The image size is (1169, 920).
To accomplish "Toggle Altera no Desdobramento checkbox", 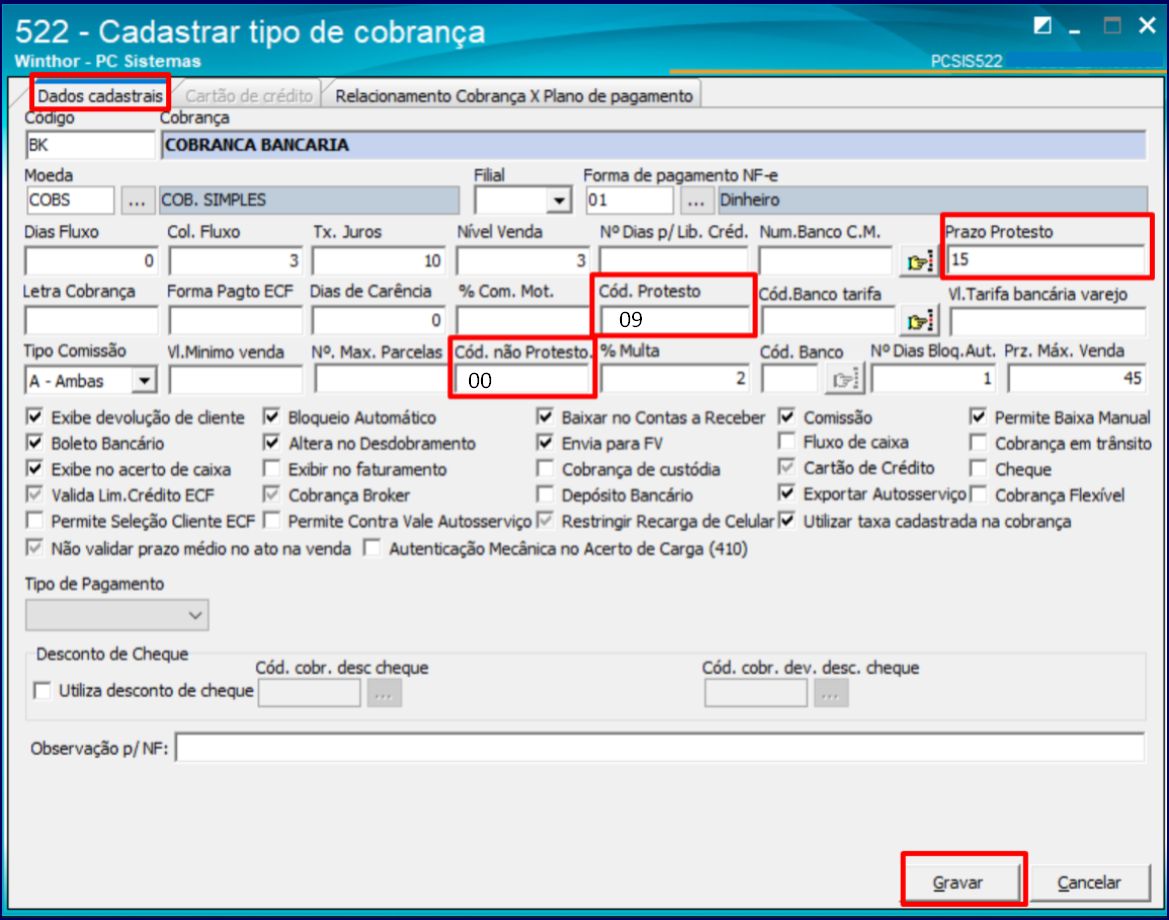I will pyautogui.click(x=272, y=443).
